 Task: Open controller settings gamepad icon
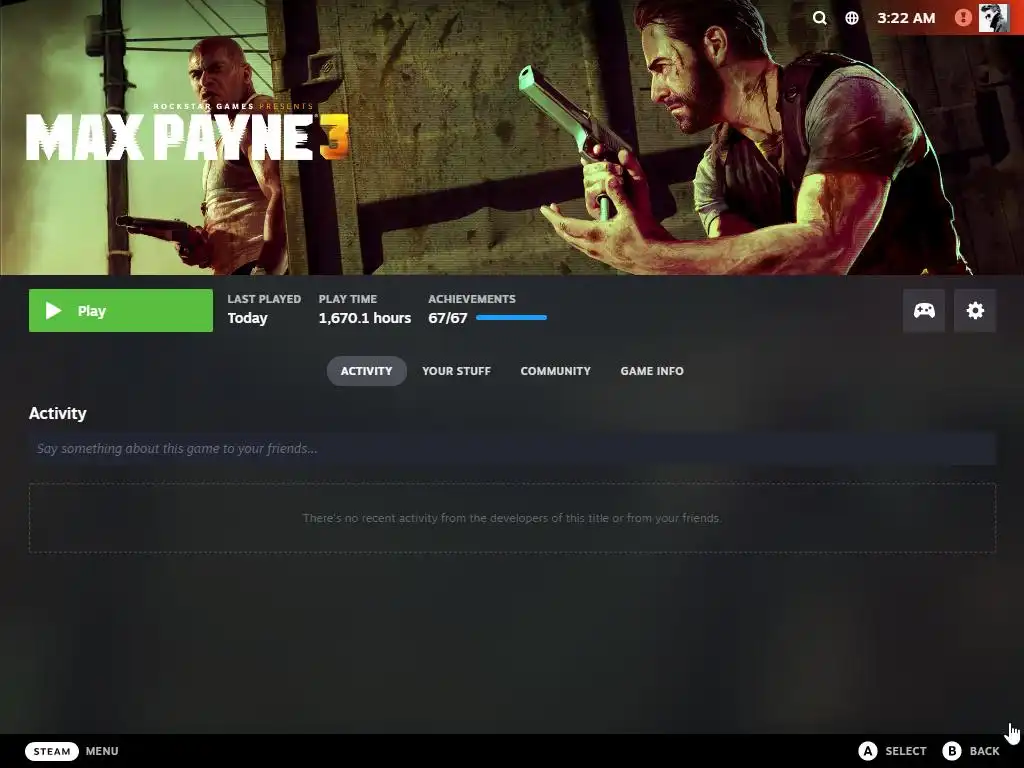923,310
